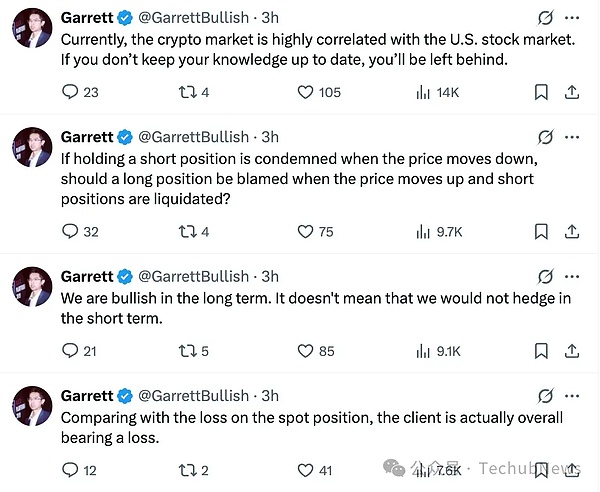The width and height of the screenshot is (600, 492).
Task: Open Garrett's name on the spot position tweet
Action: [x=87, y=395]
